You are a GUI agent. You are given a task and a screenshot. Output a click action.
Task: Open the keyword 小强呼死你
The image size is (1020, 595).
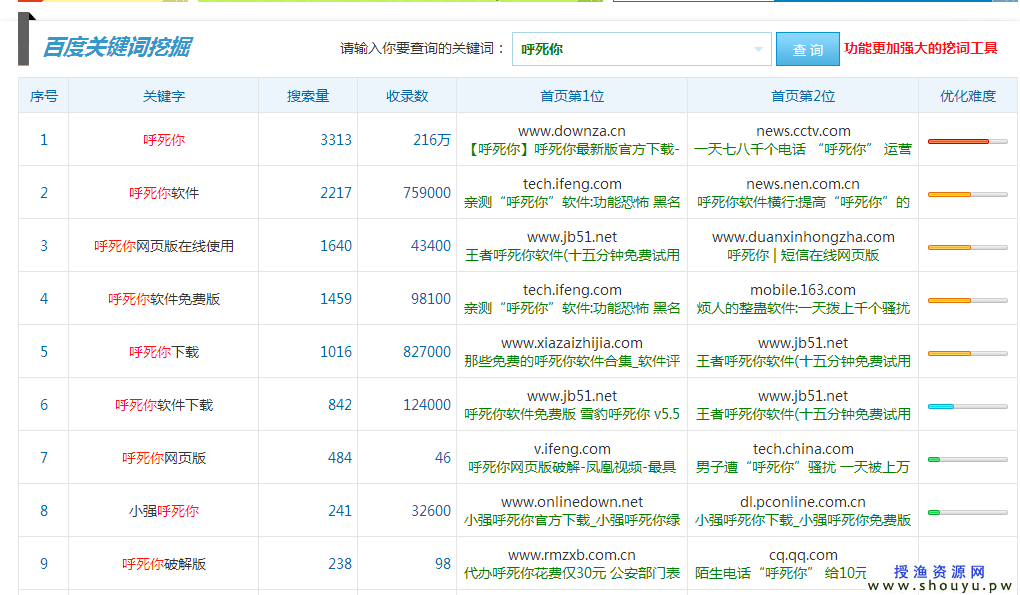point(164,511)
